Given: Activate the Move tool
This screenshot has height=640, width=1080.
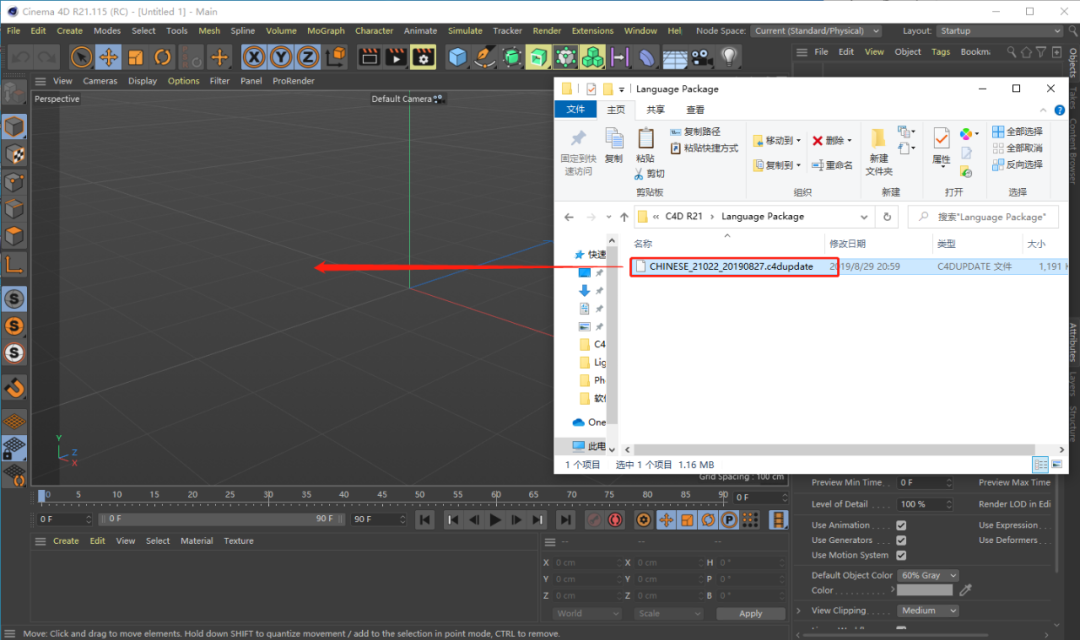Looking at the screenshot, I should click(108, 57).
